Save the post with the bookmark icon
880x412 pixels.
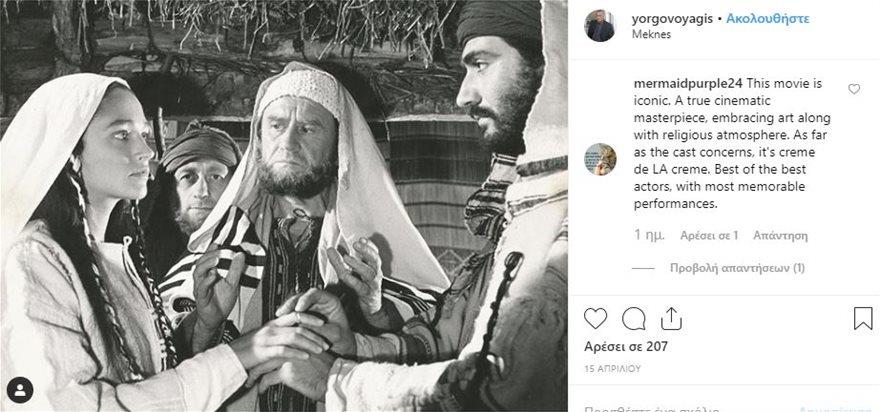(862, 318)
